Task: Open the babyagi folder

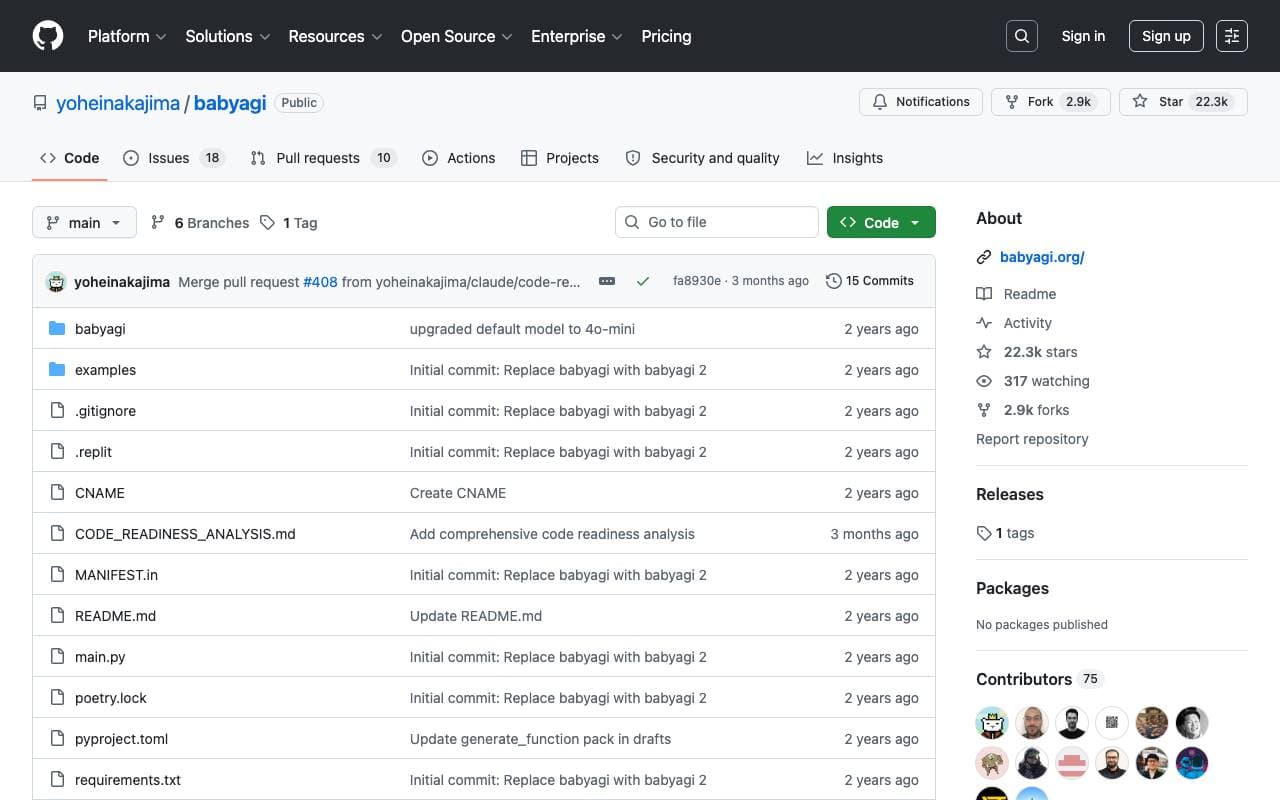Action: click(x=100, y=329)
